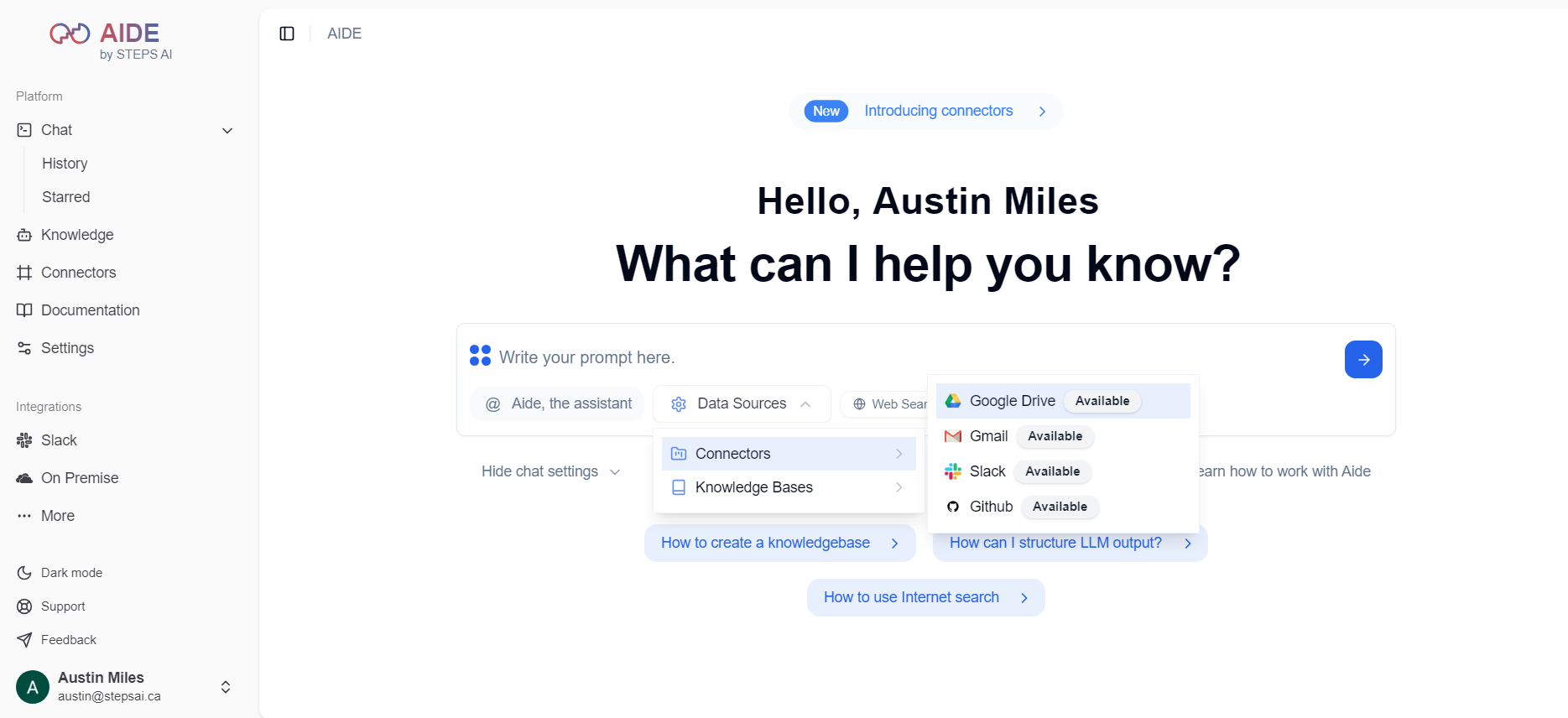Click the New badge

click(826, 111)
